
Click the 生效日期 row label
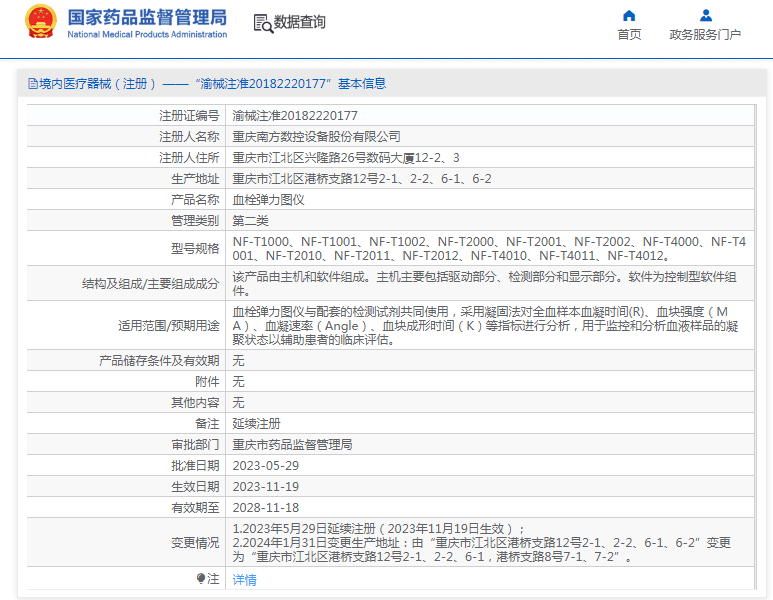(x=195, y=487)
